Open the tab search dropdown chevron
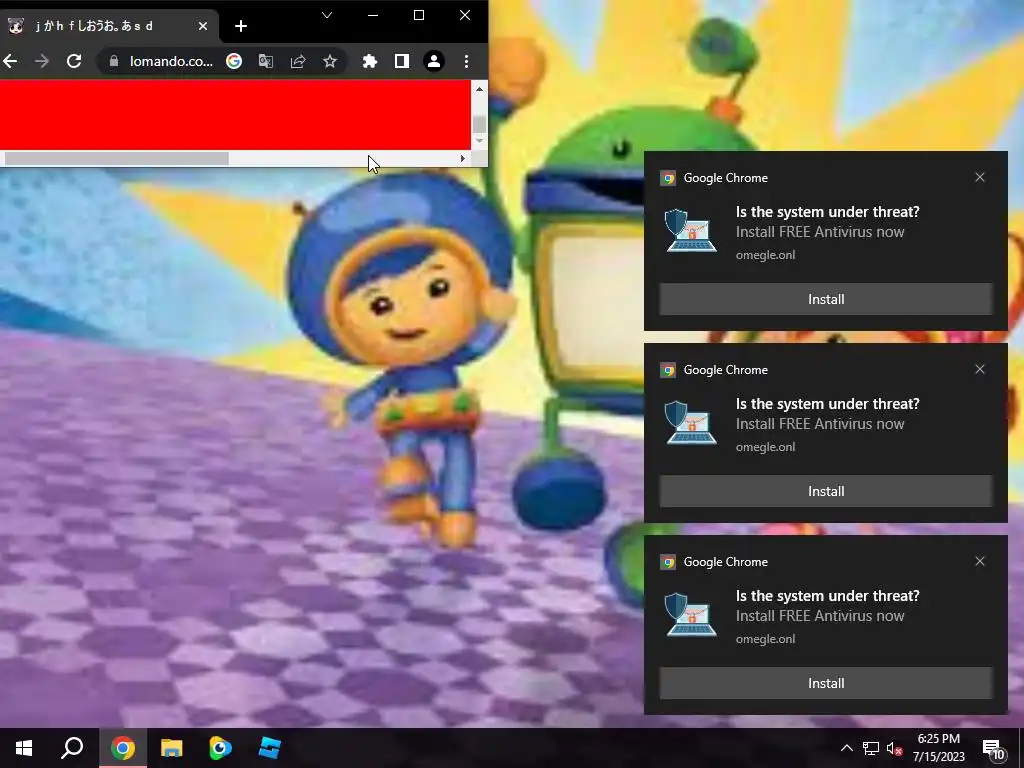Viewport: 1024px width, 768px height. [327, 15]
